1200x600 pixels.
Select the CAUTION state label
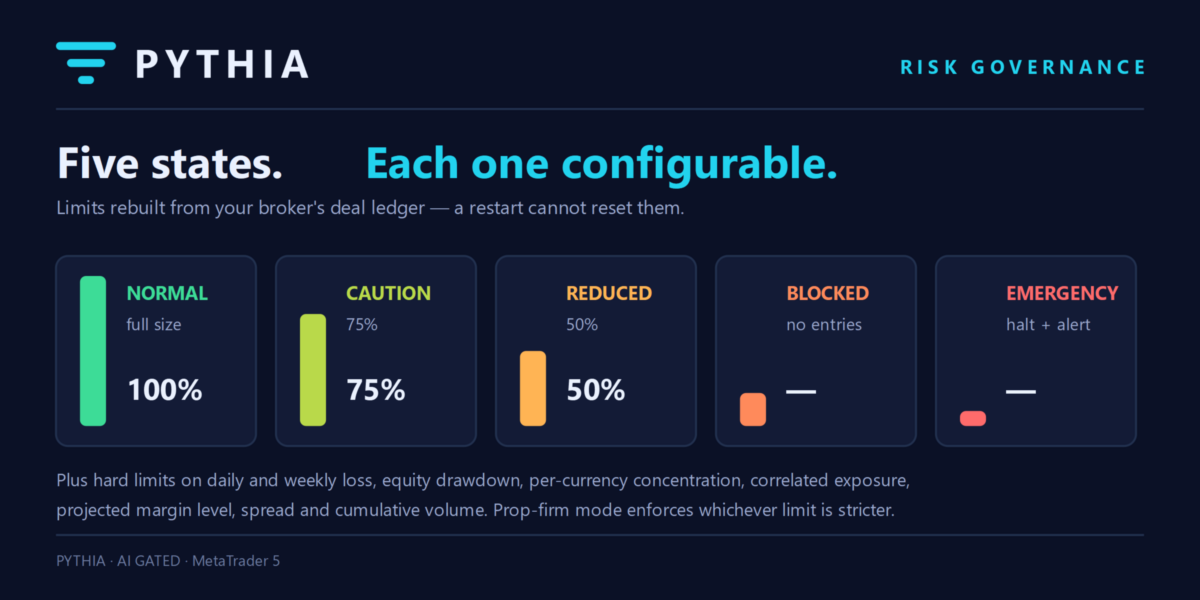389,294
